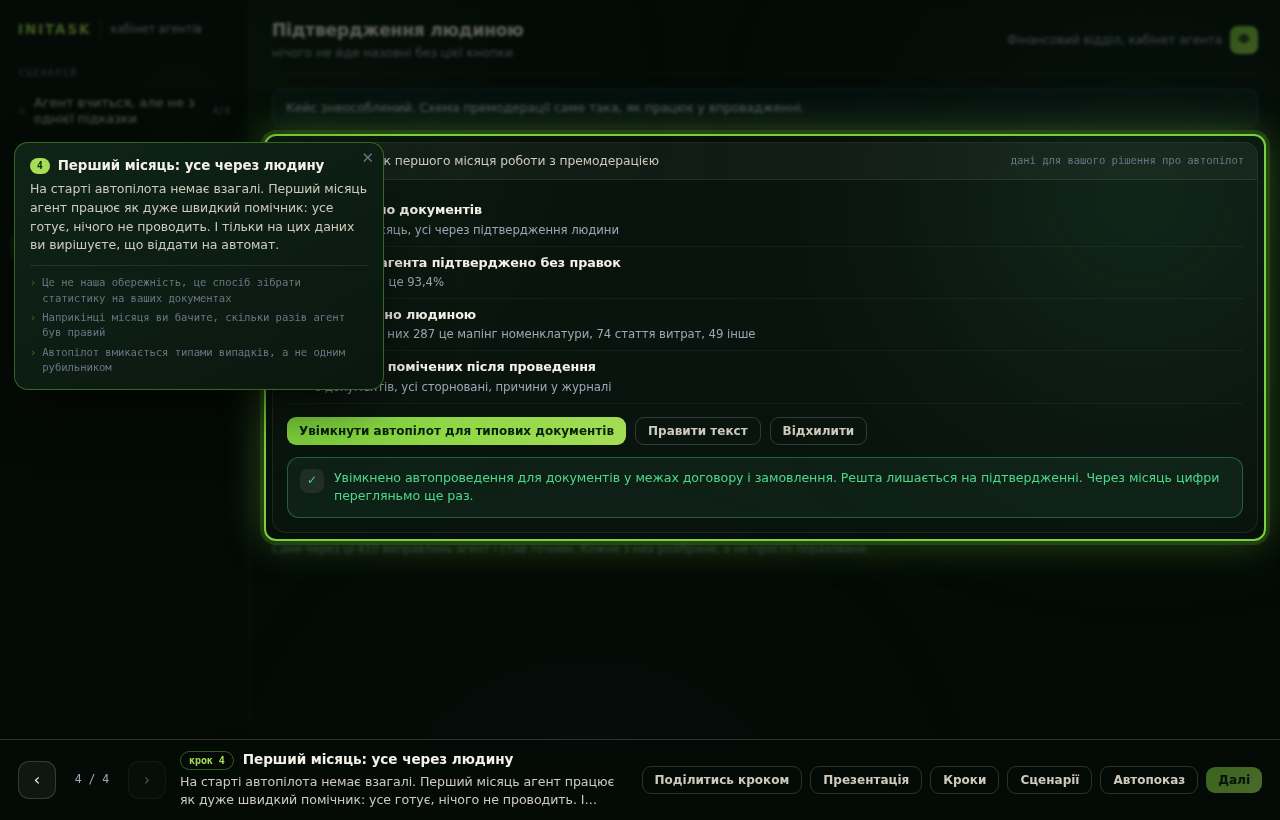Close the step 4 tooltip popup

[367, 158]
